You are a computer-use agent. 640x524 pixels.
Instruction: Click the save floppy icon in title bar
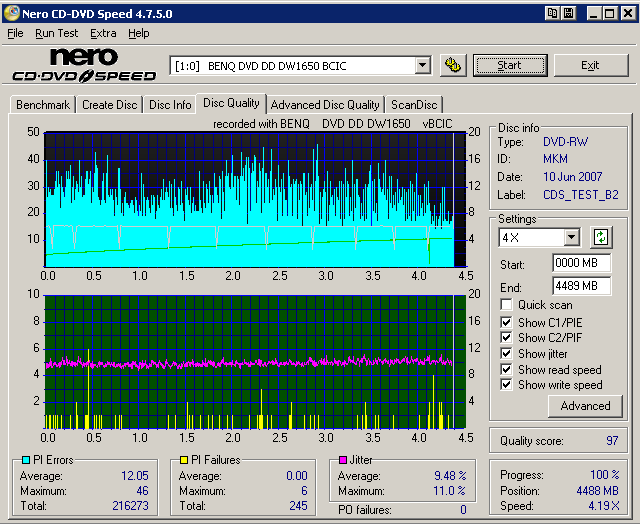(568, 12)
